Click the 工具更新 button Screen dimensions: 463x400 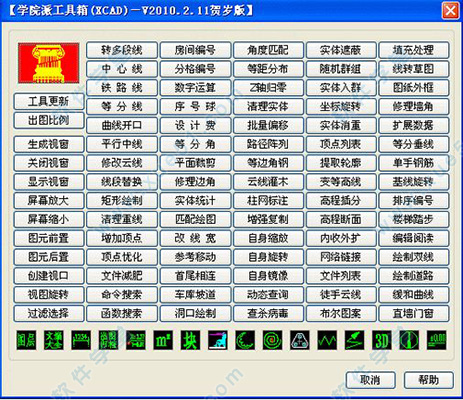[x=49, y=101]
